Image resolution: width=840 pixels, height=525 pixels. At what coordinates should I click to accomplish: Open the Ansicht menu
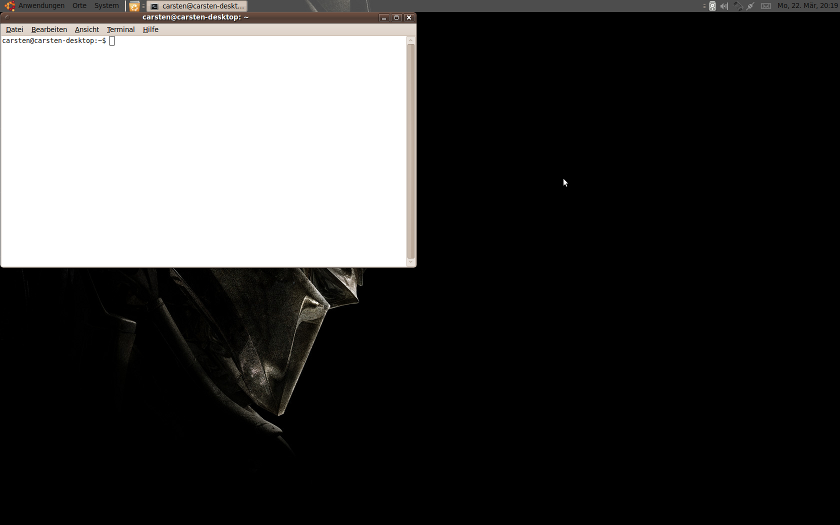[x=87, y=30]
